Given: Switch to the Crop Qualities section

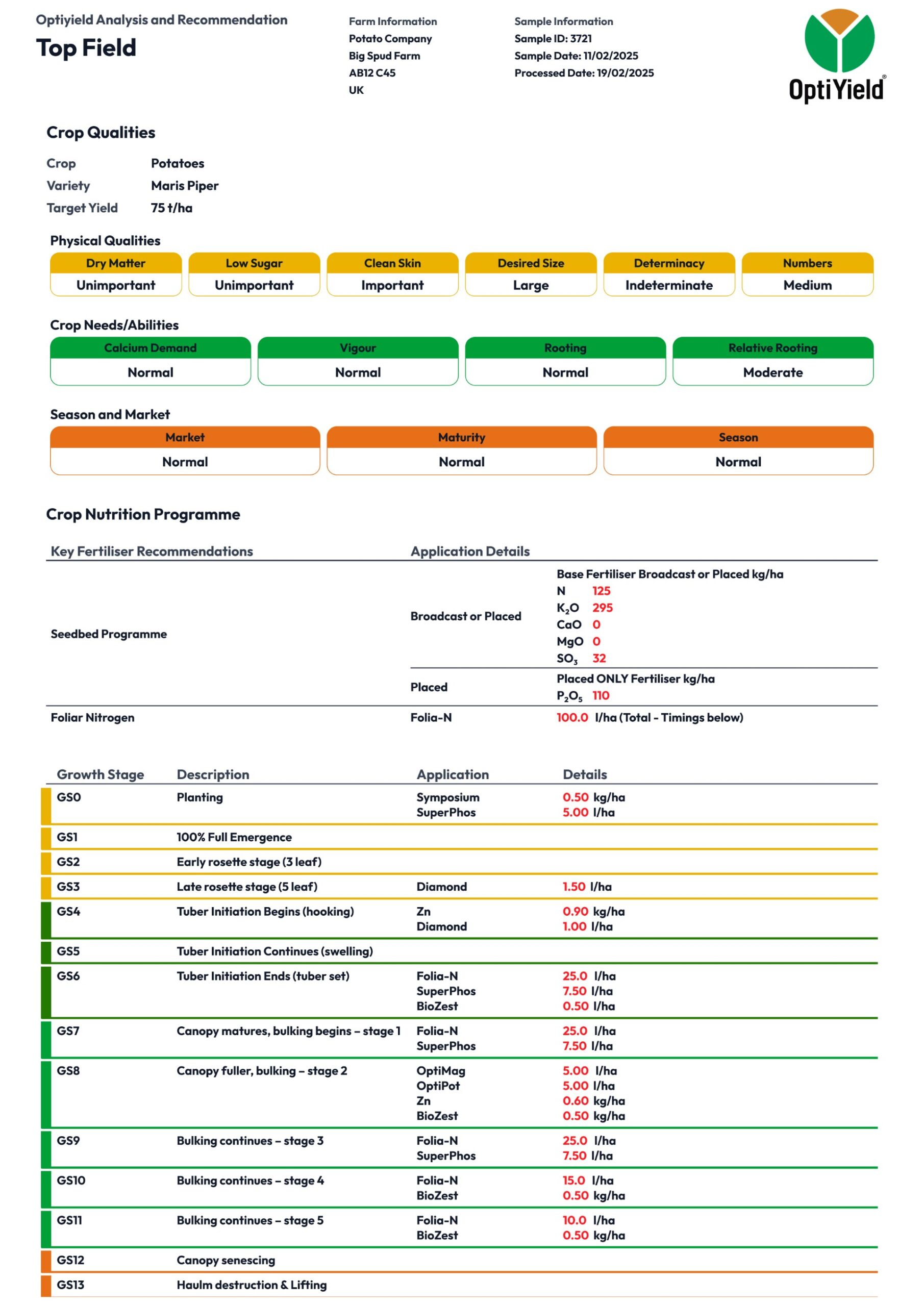Looking at the screenshot, I should click(x=101, y=133).
